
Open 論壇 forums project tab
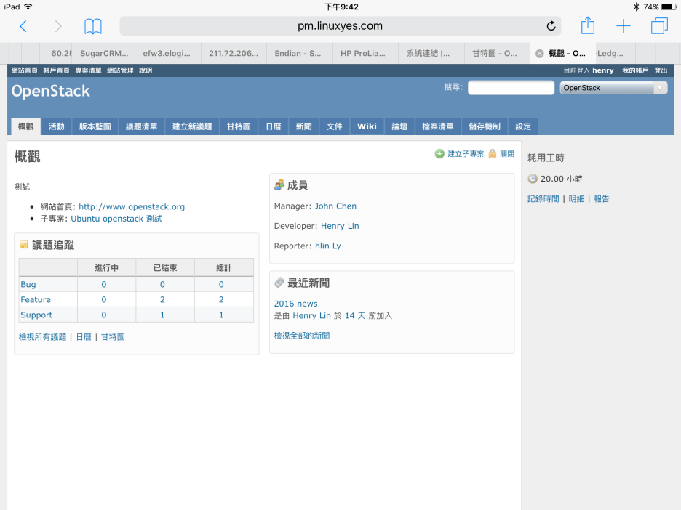click(399, 126)
